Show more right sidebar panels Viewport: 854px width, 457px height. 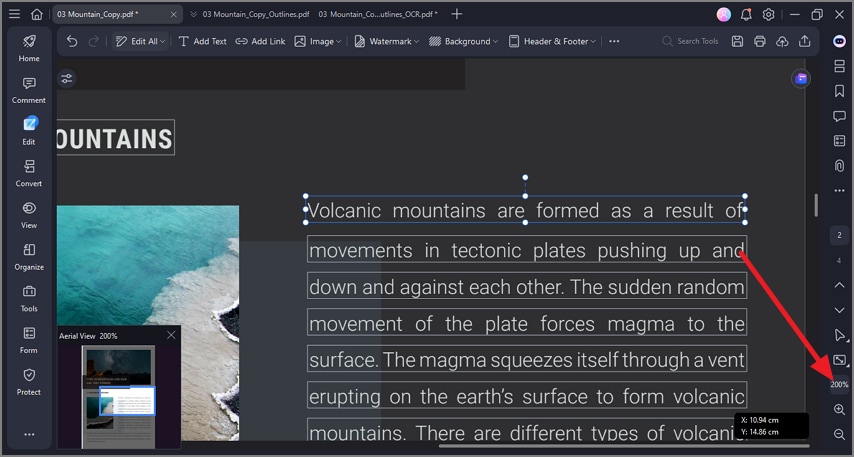[x=839, y=191]
